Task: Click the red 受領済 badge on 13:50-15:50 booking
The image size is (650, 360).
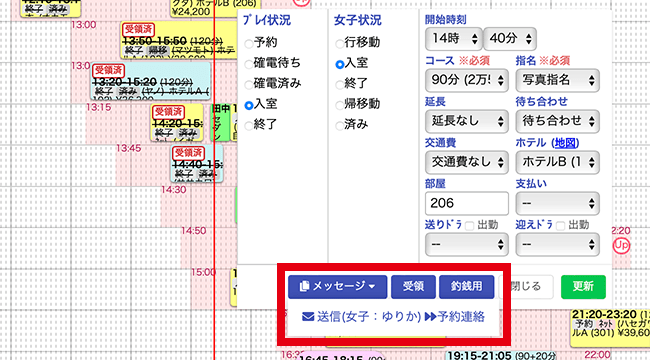Action: (x=138, y=29)
